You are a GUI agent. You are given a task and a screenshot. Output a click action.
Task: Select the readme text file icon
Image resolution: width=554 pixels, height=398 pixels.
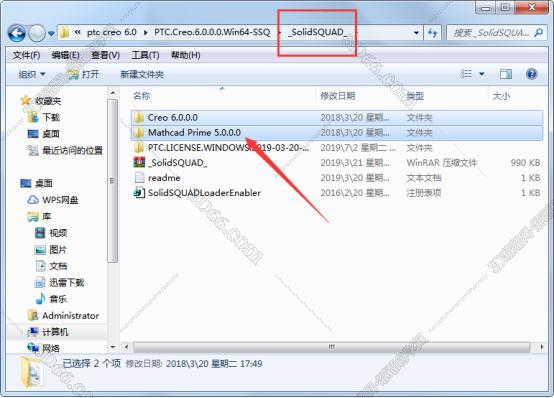tap(140, 177)
